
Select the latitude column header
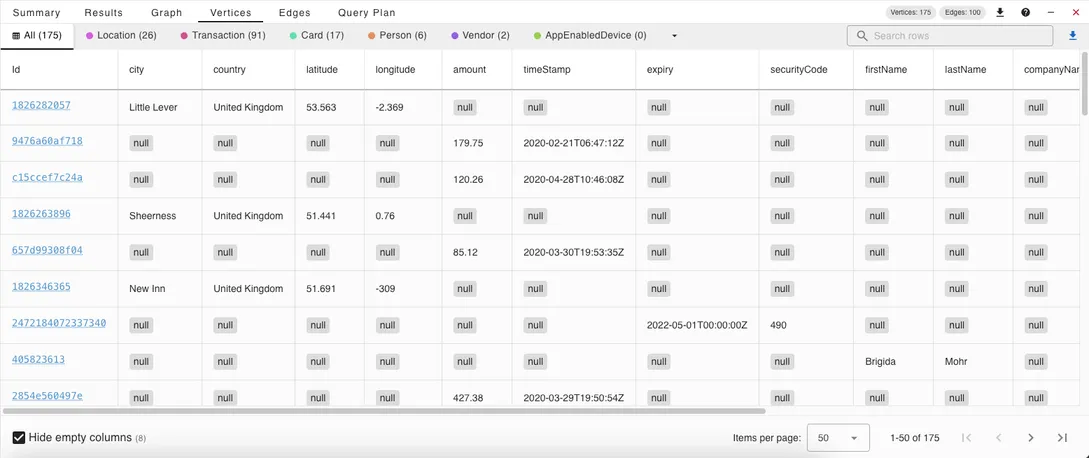click(x=322, y=69)
